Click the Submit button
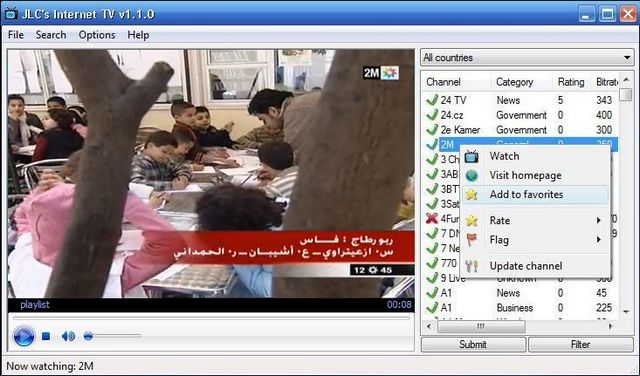The image size is (640, 376). (x=473, y=345)
